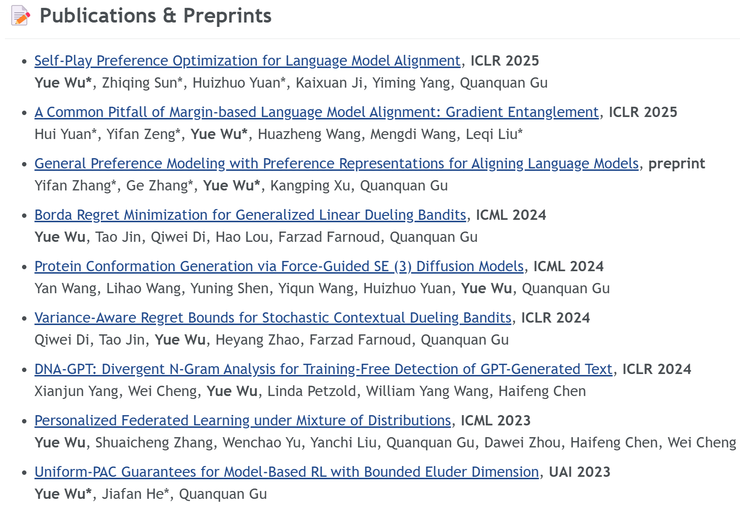
Task: Open the Gradient Entanglement paper link
Action: pyautogui.click(x=317, y=112)
